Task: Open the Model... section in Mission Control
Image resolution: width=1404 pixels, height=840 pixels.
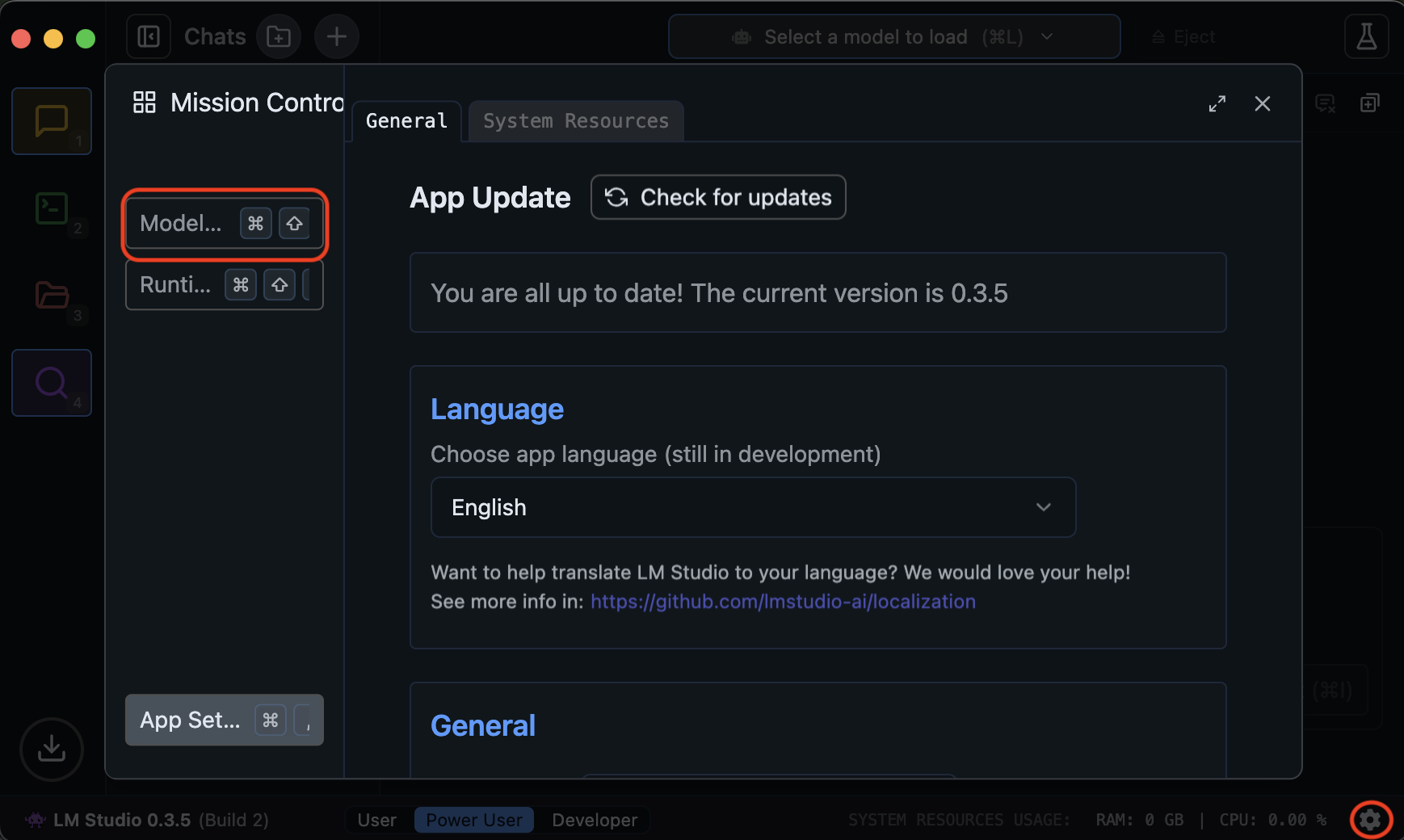Action: (x=225, y=224)
